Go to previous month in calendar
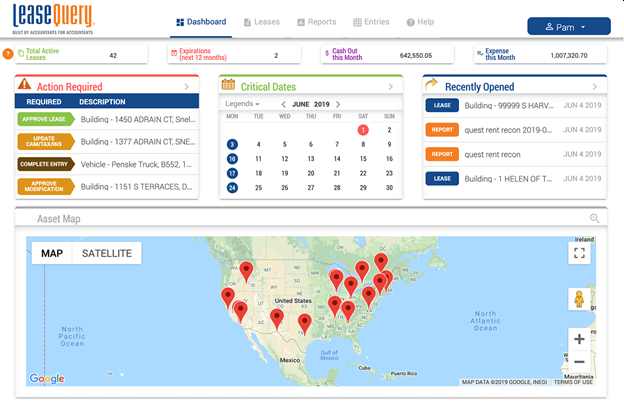 coord(283,104)
